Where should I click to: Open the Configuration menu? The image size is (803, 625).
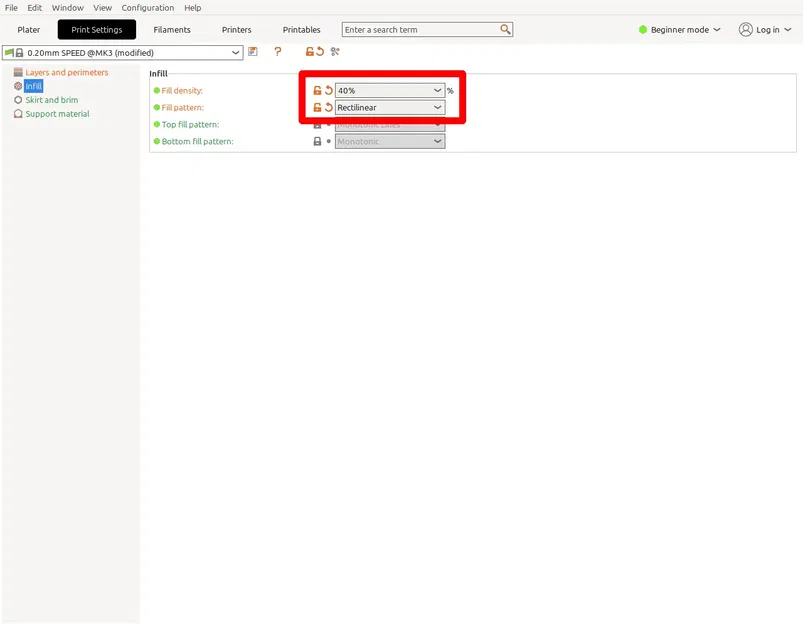tap(147, 8)
